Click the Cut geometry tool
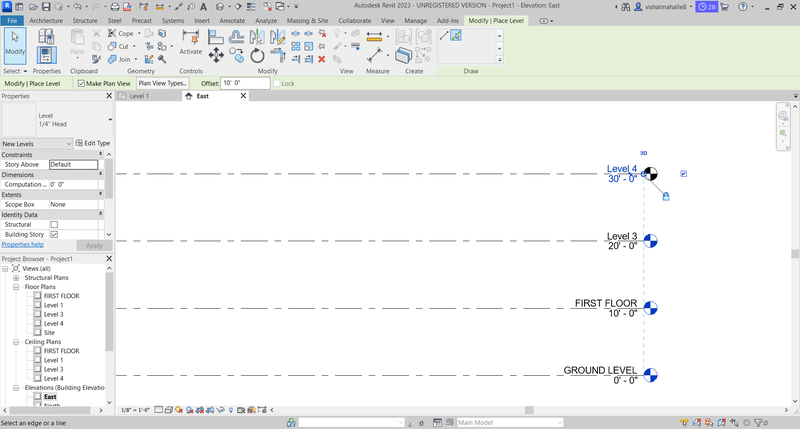The image size is (800, 429). pyautogui.click(x=118, y=46)
